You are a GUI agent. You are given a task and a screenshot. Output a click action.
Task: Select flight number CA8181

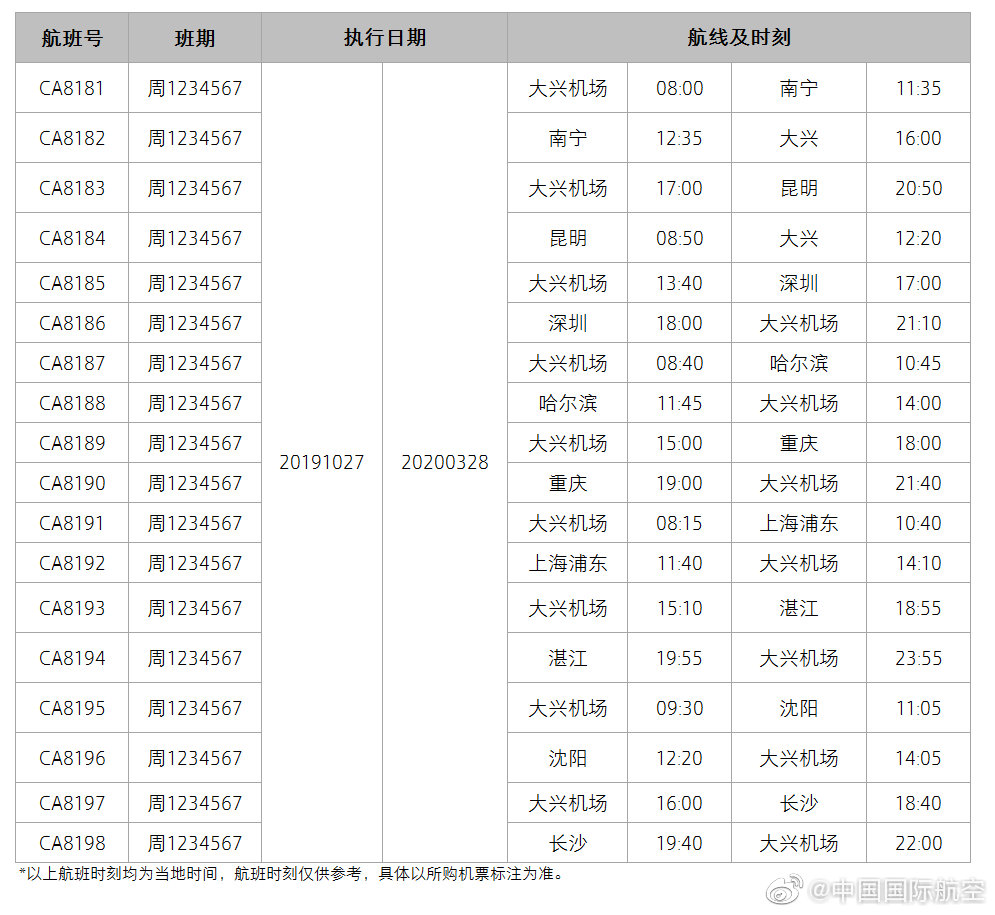[71, 88]
